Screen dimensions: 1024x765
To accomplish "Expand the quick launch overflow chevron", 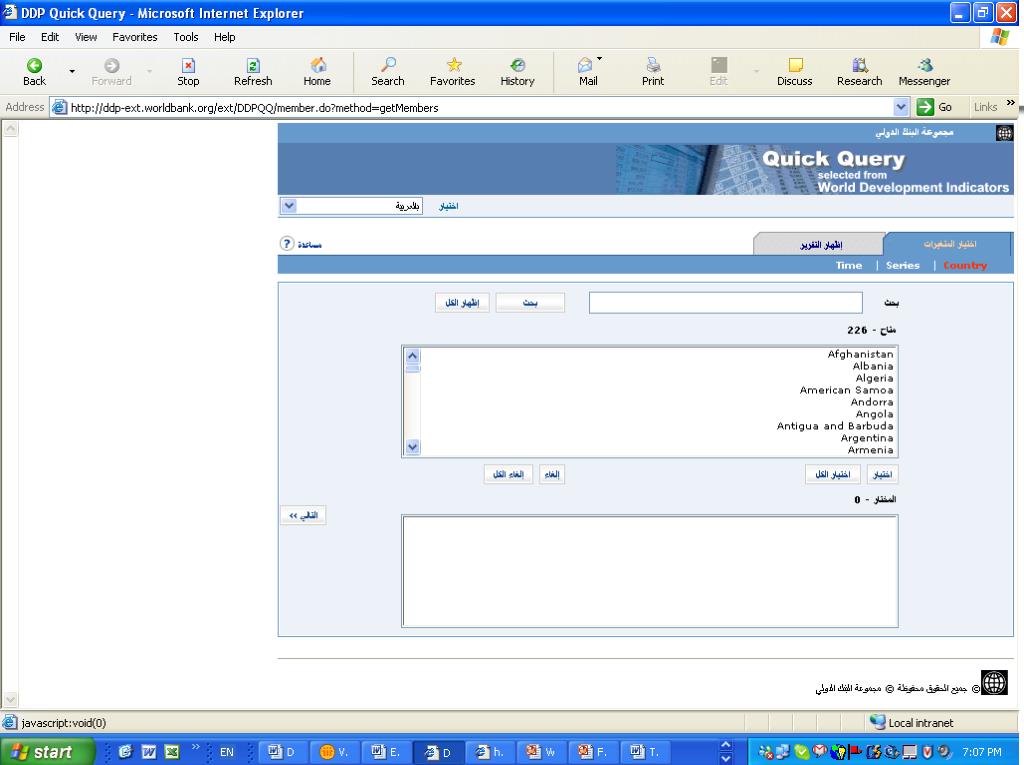I will 195,747.
